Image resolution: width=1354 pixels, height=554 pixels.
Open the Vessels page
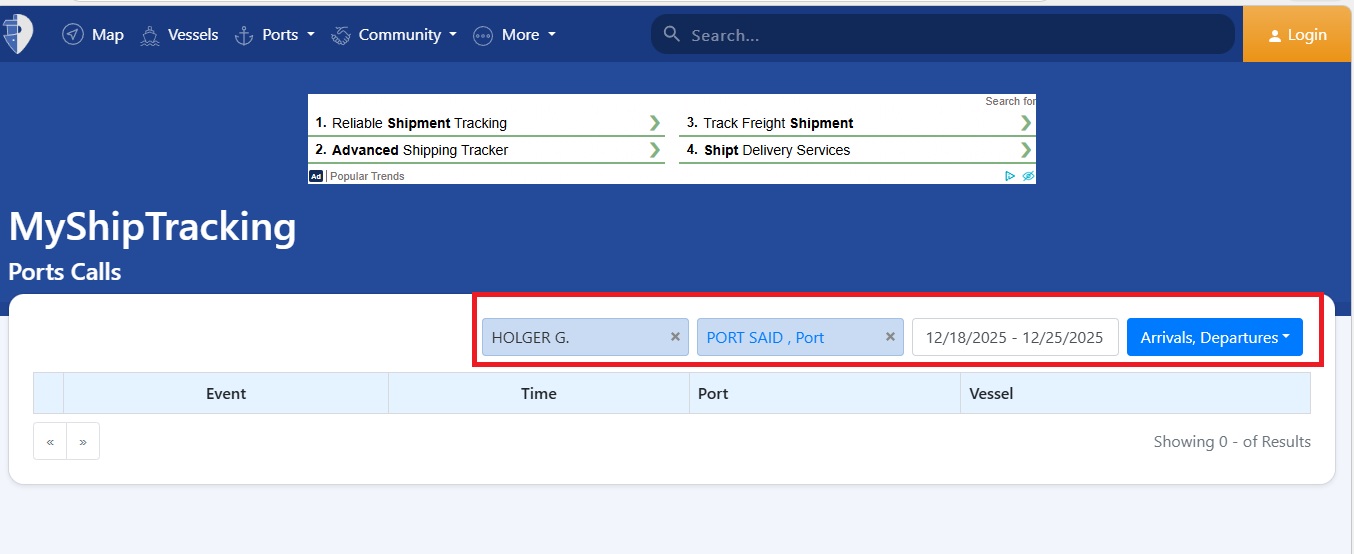click(179, 35)
